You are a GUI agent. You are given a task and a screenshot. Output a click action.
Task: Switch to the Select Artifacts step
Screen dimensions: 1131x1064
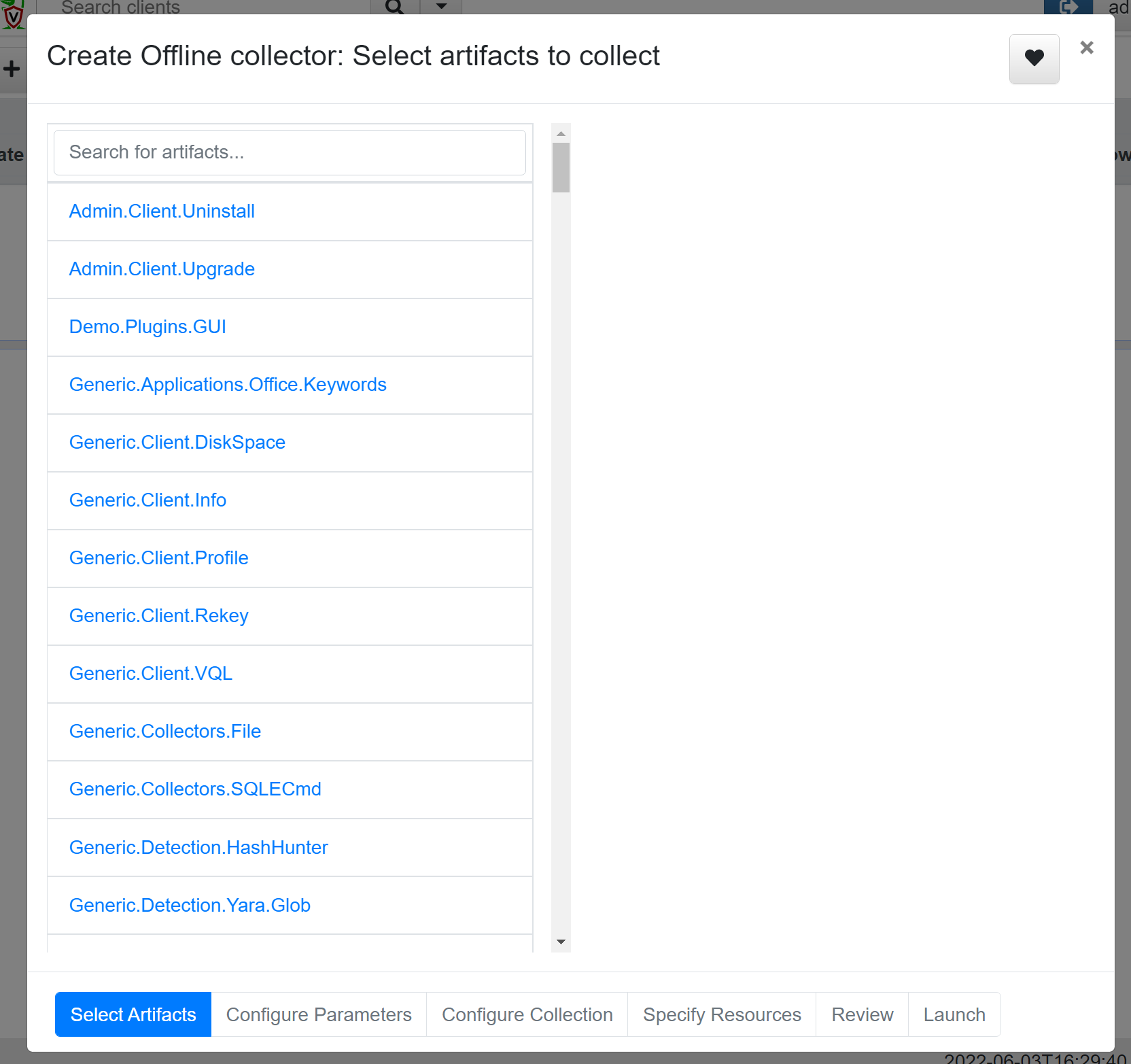133,1014
